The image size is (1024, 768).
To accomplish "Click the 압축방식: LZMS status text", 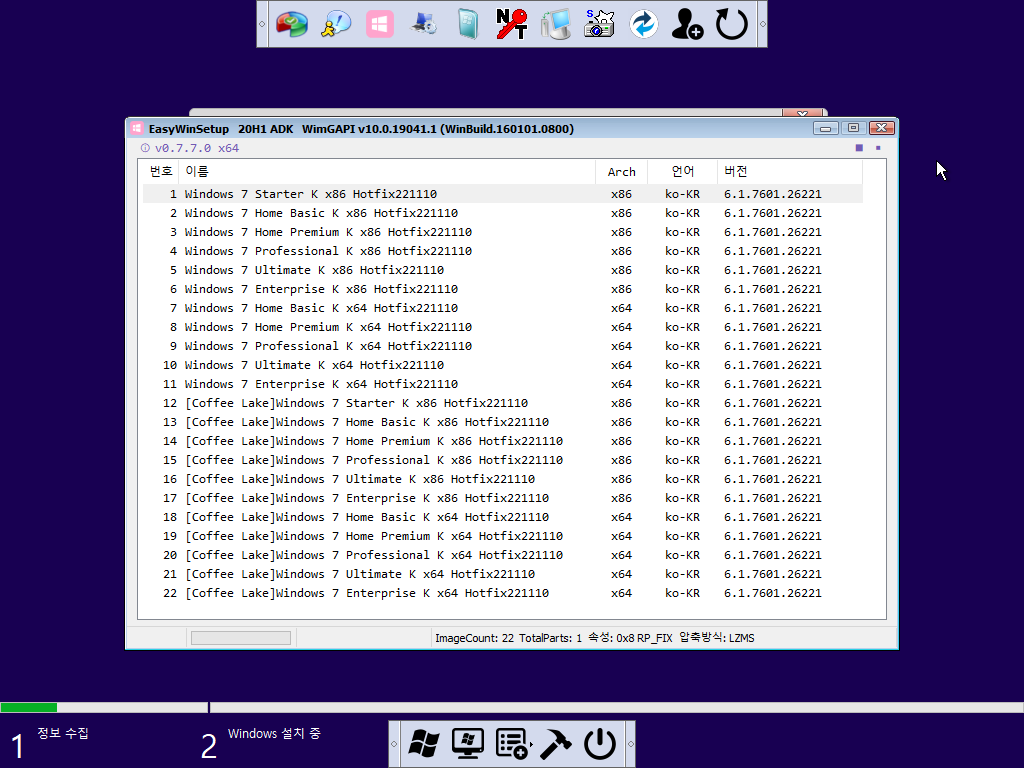I will click(716, 637).
